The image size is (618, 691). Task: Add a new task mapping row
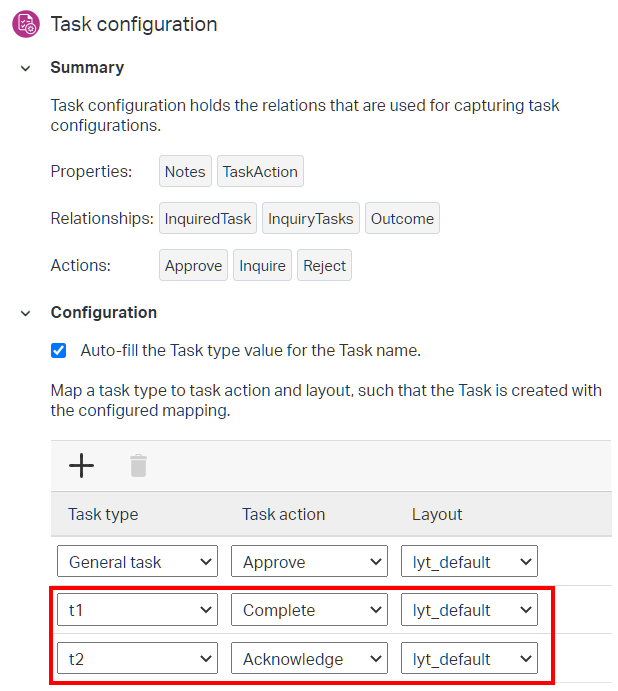(81, 465)
